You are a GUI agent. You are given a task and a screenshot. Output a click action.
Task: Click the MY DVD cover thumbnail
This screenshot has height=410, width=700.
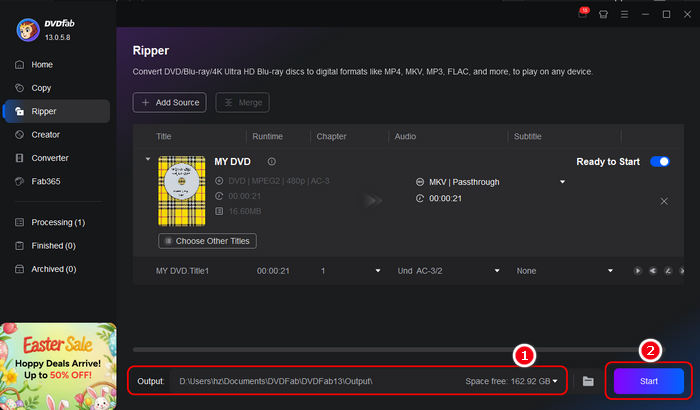pyautogui.click(x=182, y=191)
